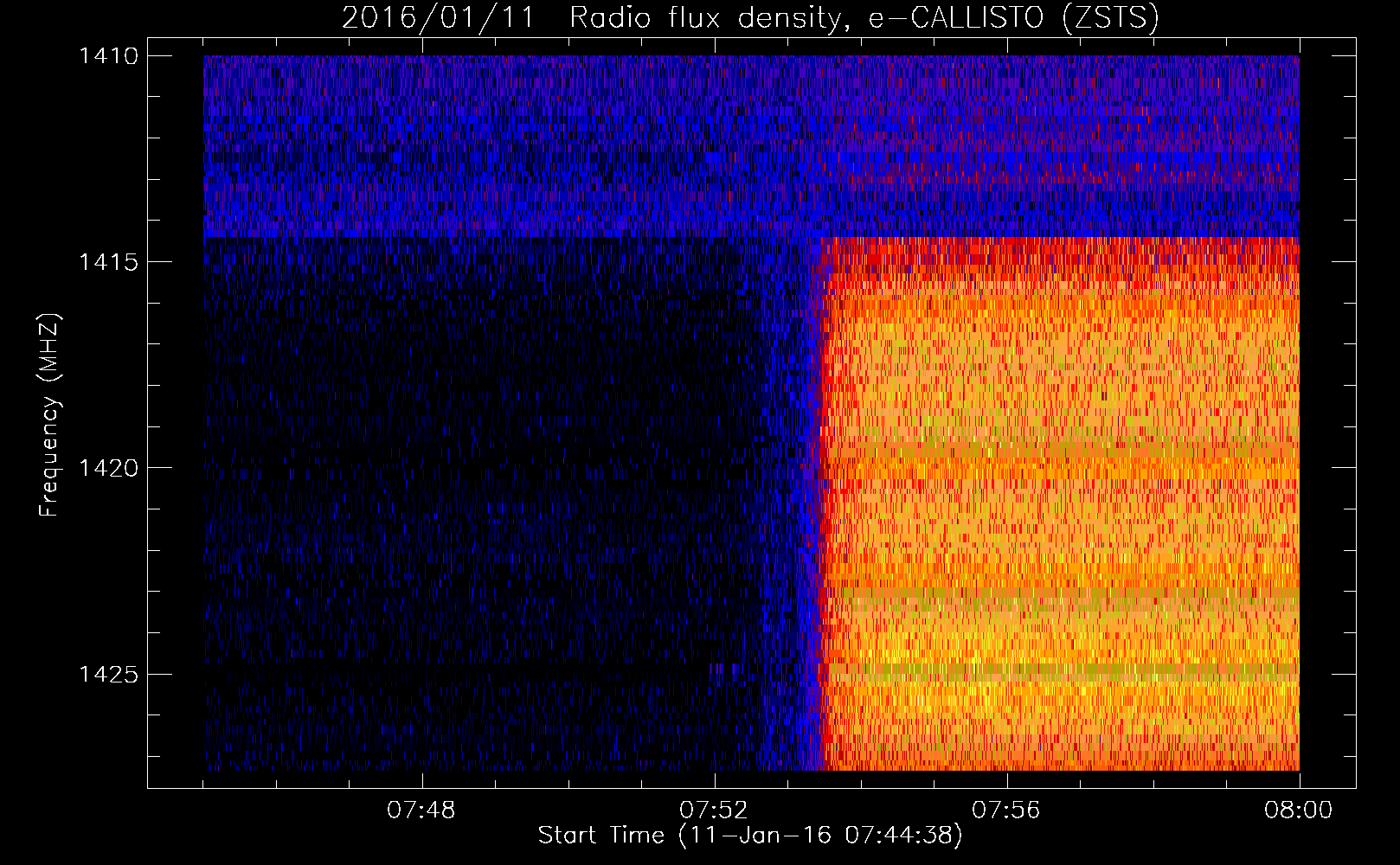The image size is (1400, 865).
Task: Click the 'Frequency (MHZ)' axis label
Action: point(49,415)
